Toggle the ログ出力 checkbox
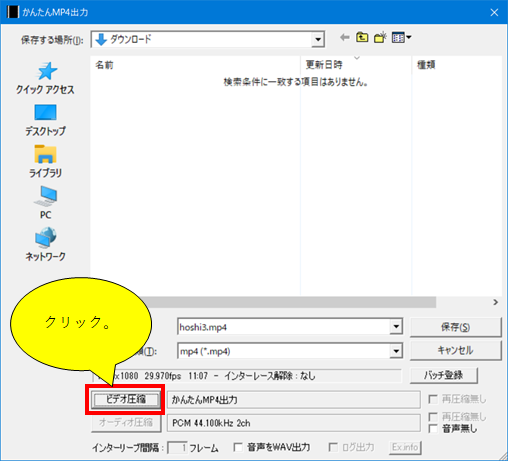The image size is (508, 461). coord(333,447)
